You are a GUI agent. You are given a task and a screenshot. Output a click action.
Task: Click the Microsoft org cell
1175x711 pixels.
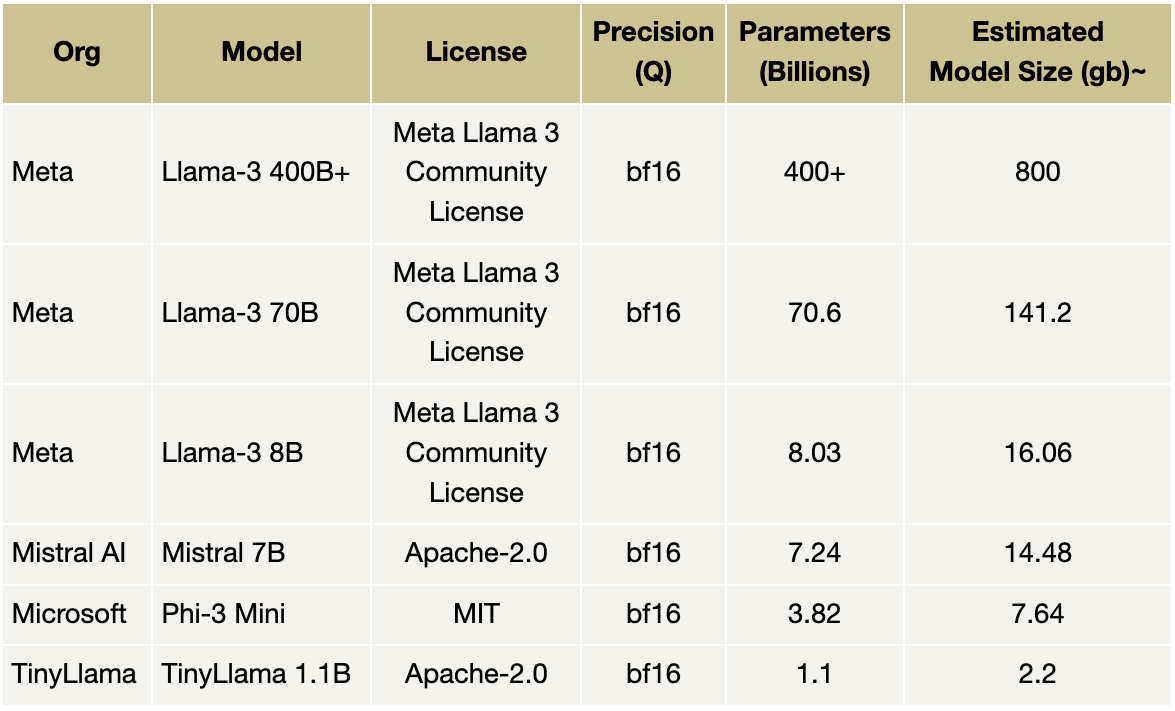(x=69, y=613)
